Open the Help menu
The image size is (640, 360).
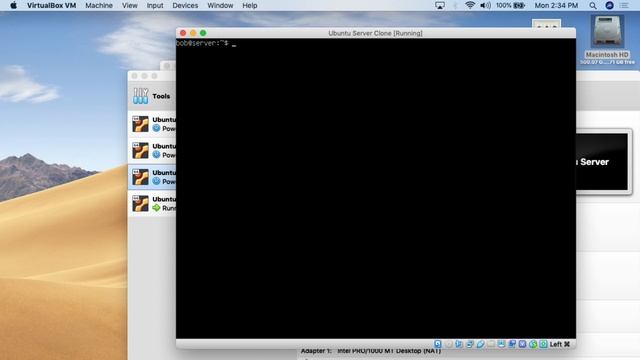tap(249, 5)
